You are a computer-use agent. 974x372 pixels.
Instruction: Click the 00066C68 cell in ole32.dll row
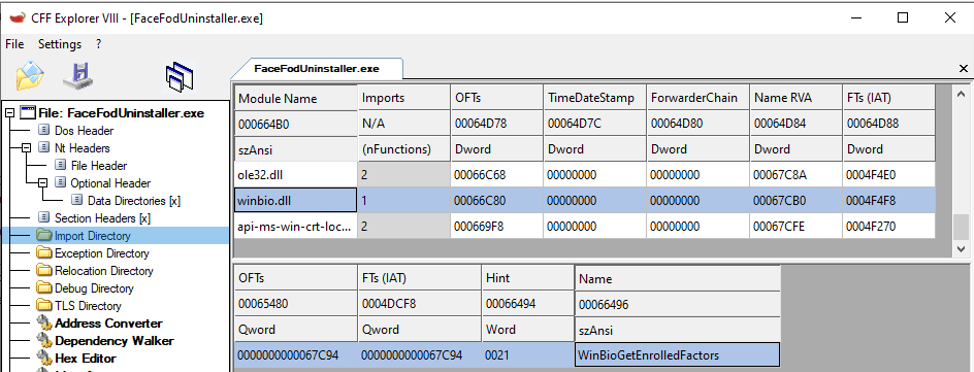click(496, 175)
